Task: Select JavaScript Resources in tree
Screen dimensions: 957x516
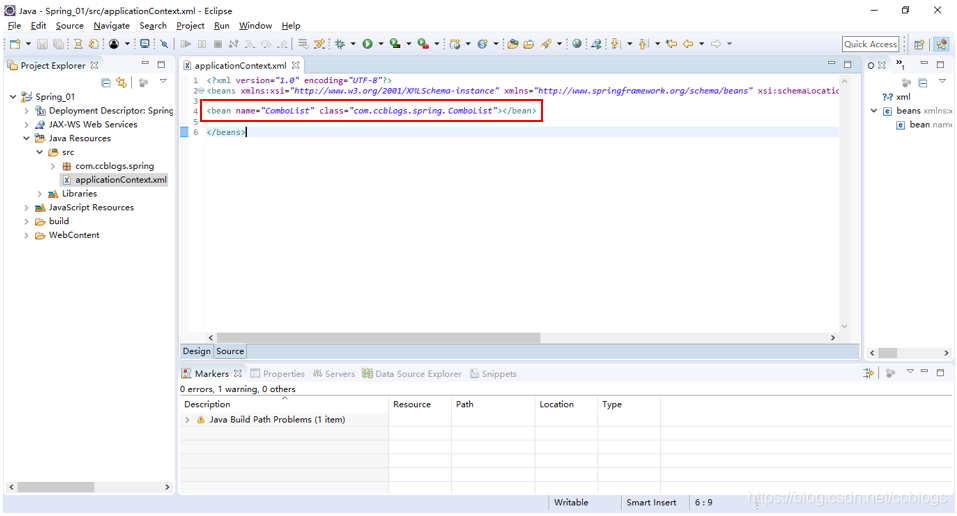Action: (85, 208)
